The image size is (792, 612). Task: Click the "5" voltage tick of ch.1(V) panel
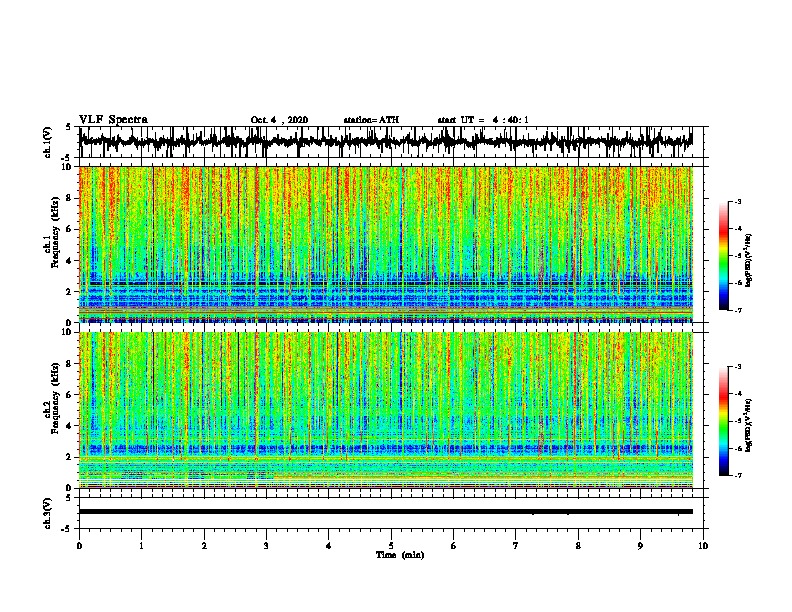[x=69, y=127]
